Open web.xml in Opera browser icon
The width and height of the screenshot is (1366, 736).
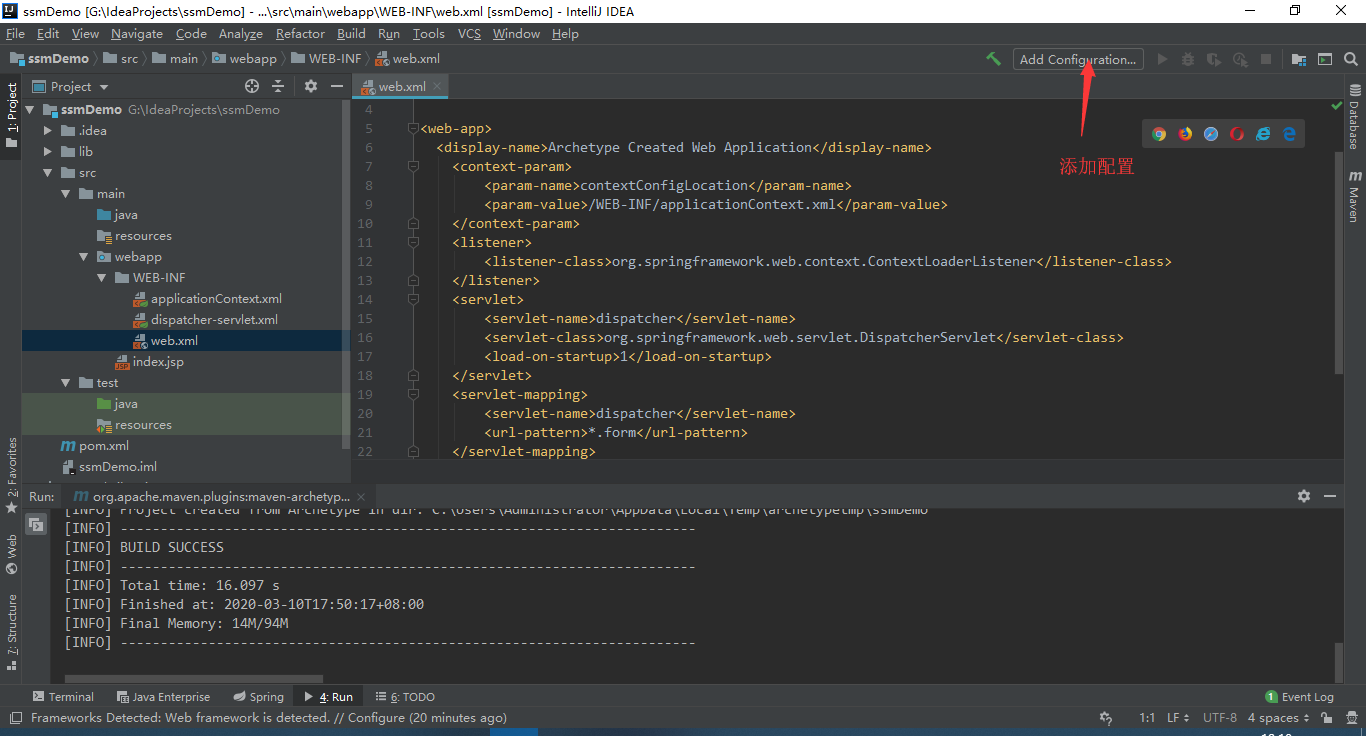[x=1237, y=134]
